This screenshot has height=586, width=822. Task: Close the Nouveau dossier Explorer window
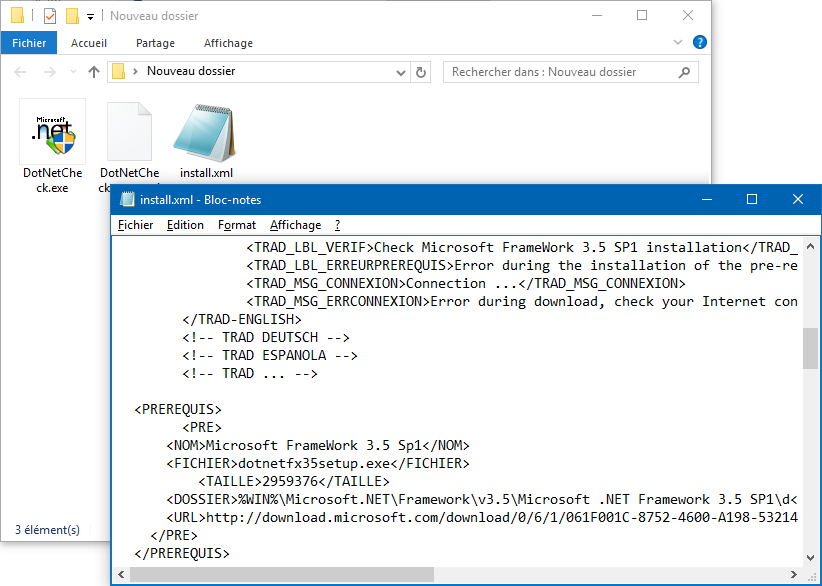tap(688, 16)
